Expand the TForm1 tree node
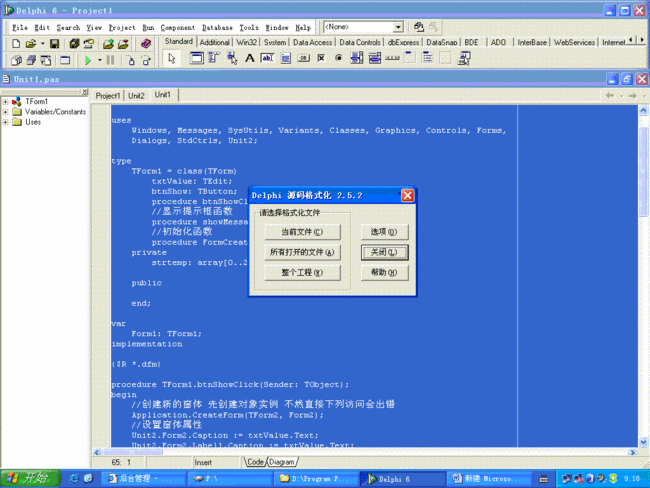This screenshot has width=650, height=488. coord(5,102)
